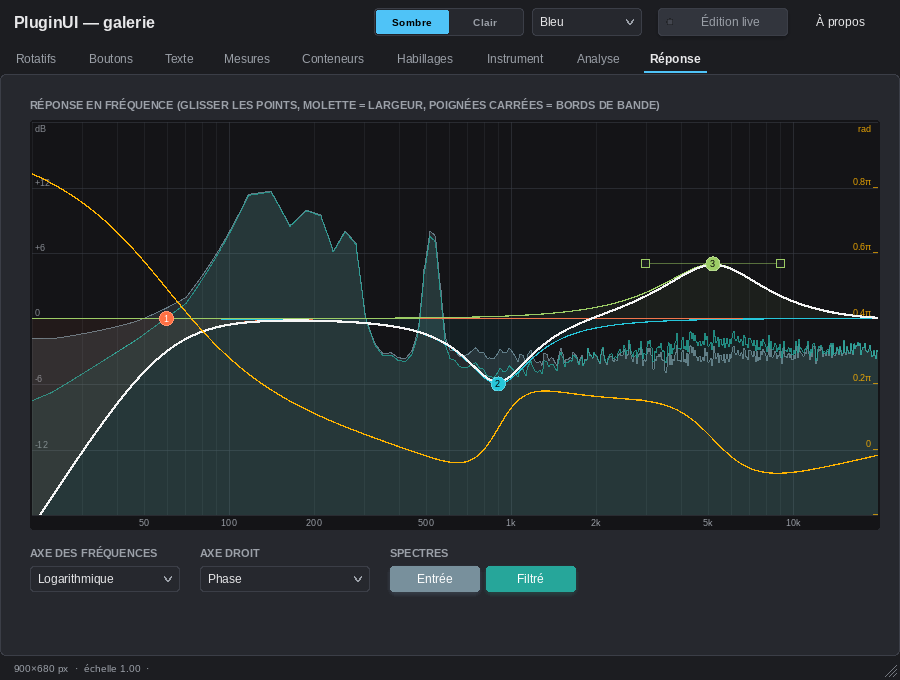Viewport: 900px width, 680px height.
Task: Click the left square band-edge handle of band 3
Action: coord(645,263)
